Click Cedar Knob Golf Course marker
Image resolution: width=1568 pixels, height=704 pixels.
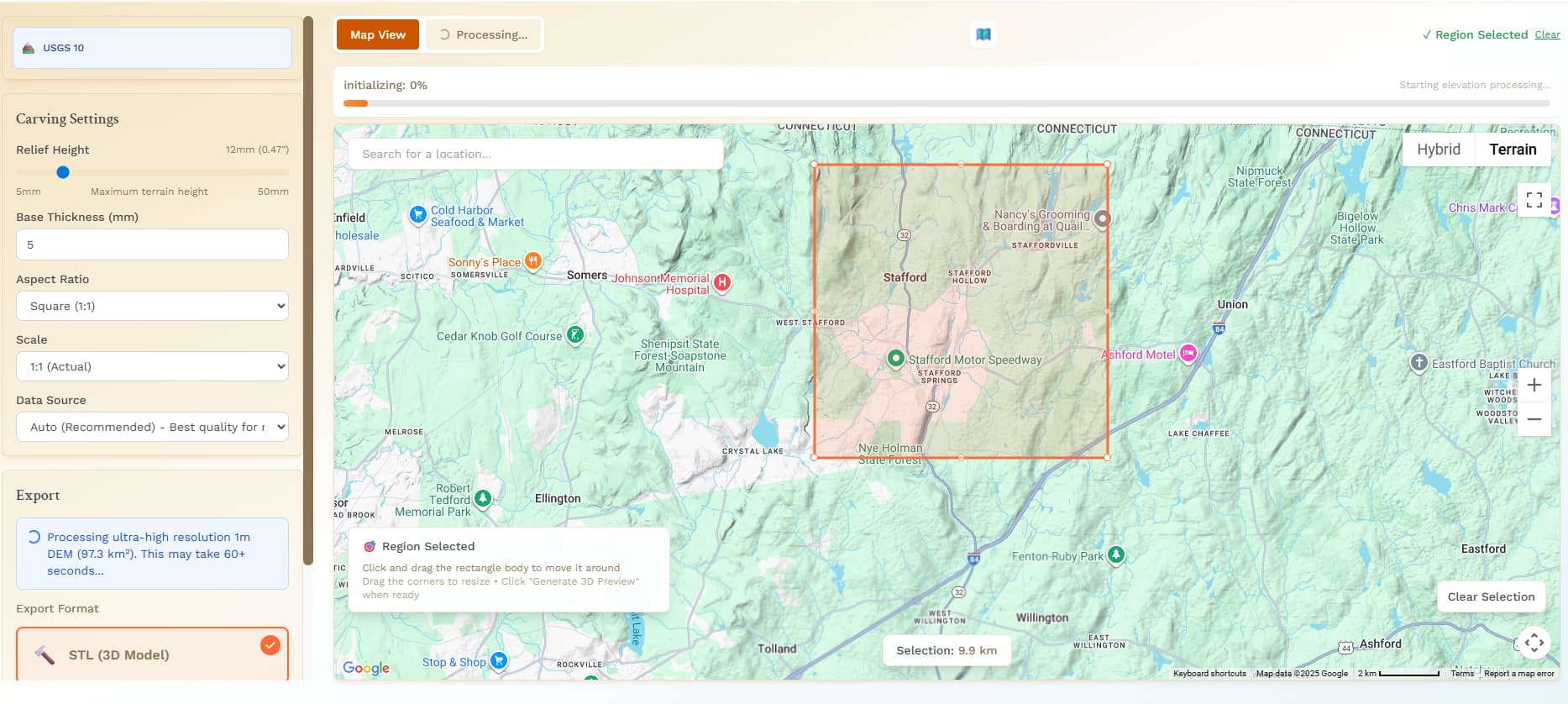point(575,335)
